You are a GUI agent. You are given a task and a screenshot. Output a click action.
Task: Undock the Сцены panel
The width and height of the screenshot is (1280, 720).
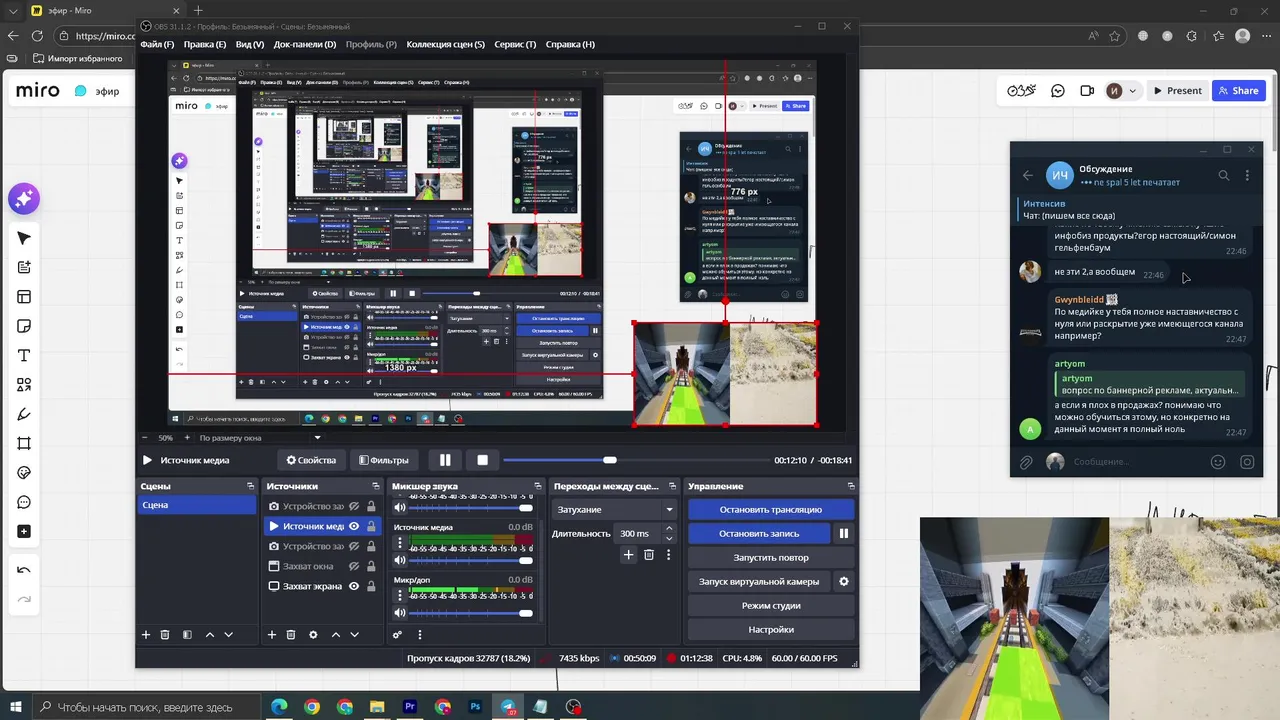tap(250, 486)
